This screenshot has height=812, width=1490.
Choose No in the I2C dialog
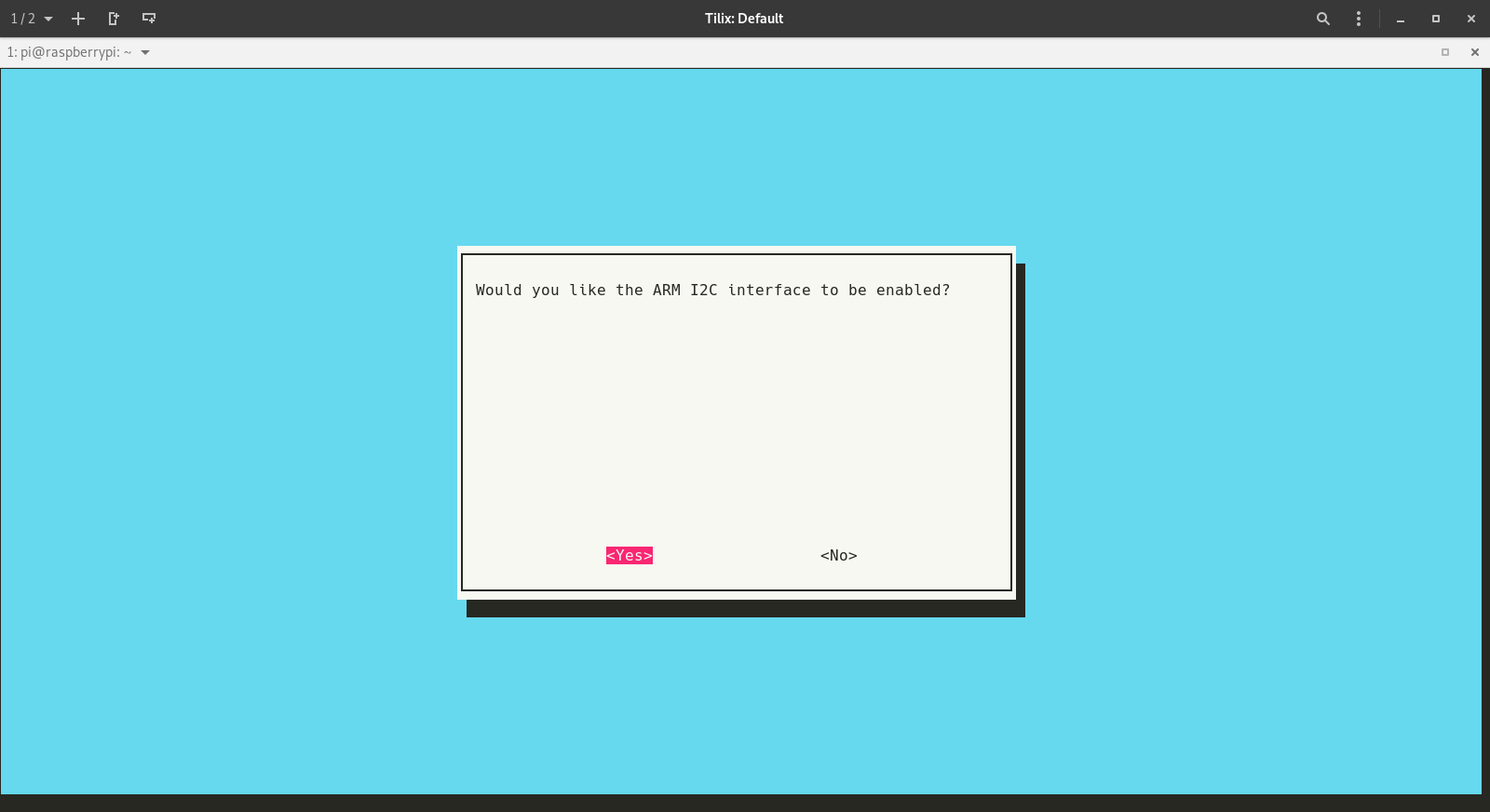pos(838,556)
